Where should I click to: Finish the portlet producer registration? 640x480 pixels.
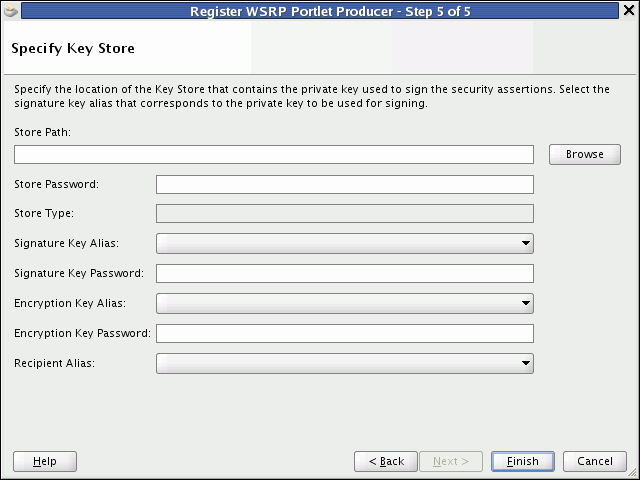pyautogui.click(x=523, y=461)
